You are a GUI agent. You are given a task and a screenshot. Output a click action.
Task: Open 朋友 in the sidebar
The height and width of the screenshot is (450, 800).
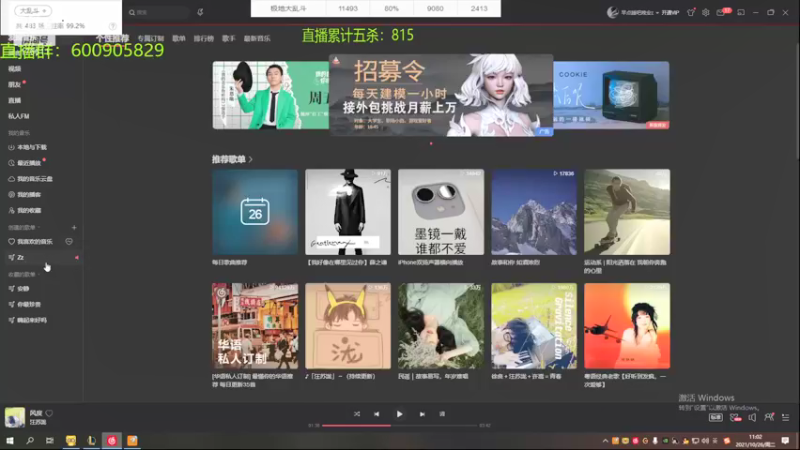point(15,84)
